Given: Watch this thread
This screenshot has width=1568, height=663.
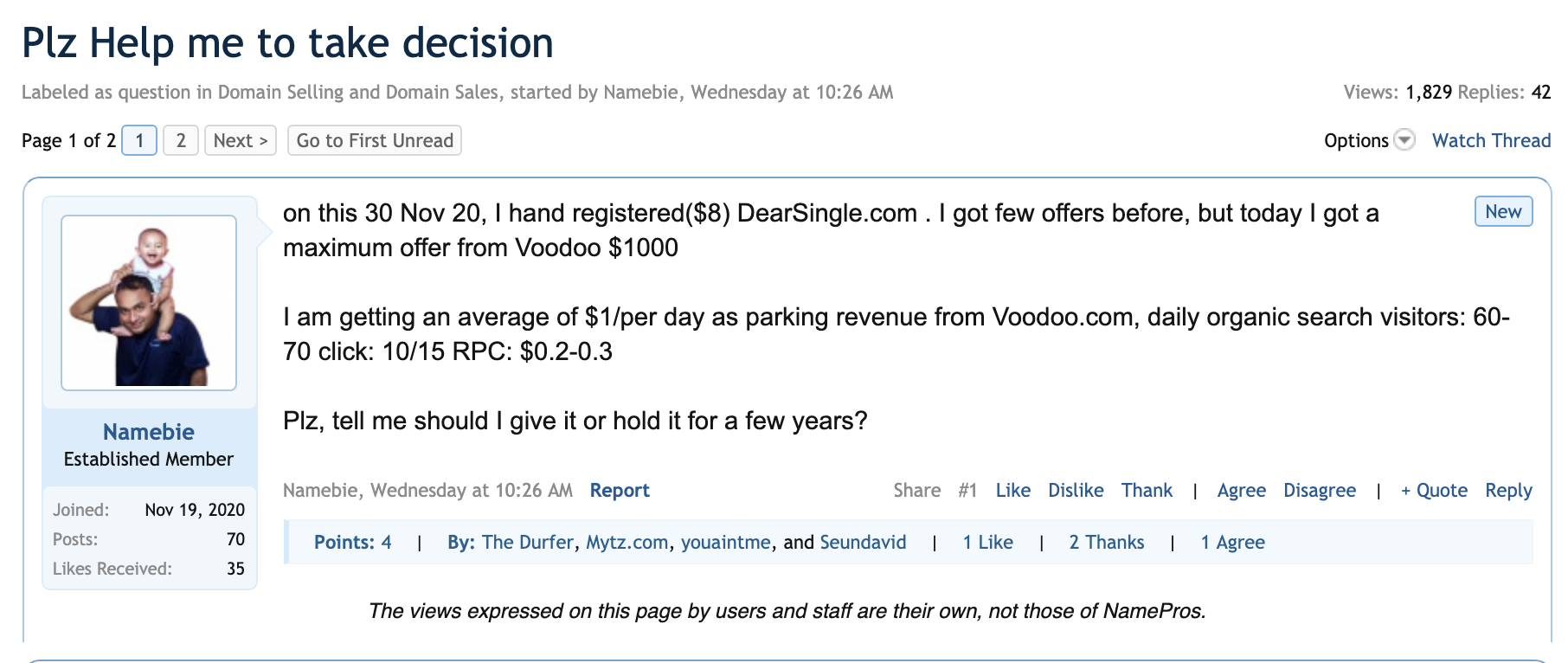Looking at the screenshot, I should pyautogui.click(x=1491, y=140).
